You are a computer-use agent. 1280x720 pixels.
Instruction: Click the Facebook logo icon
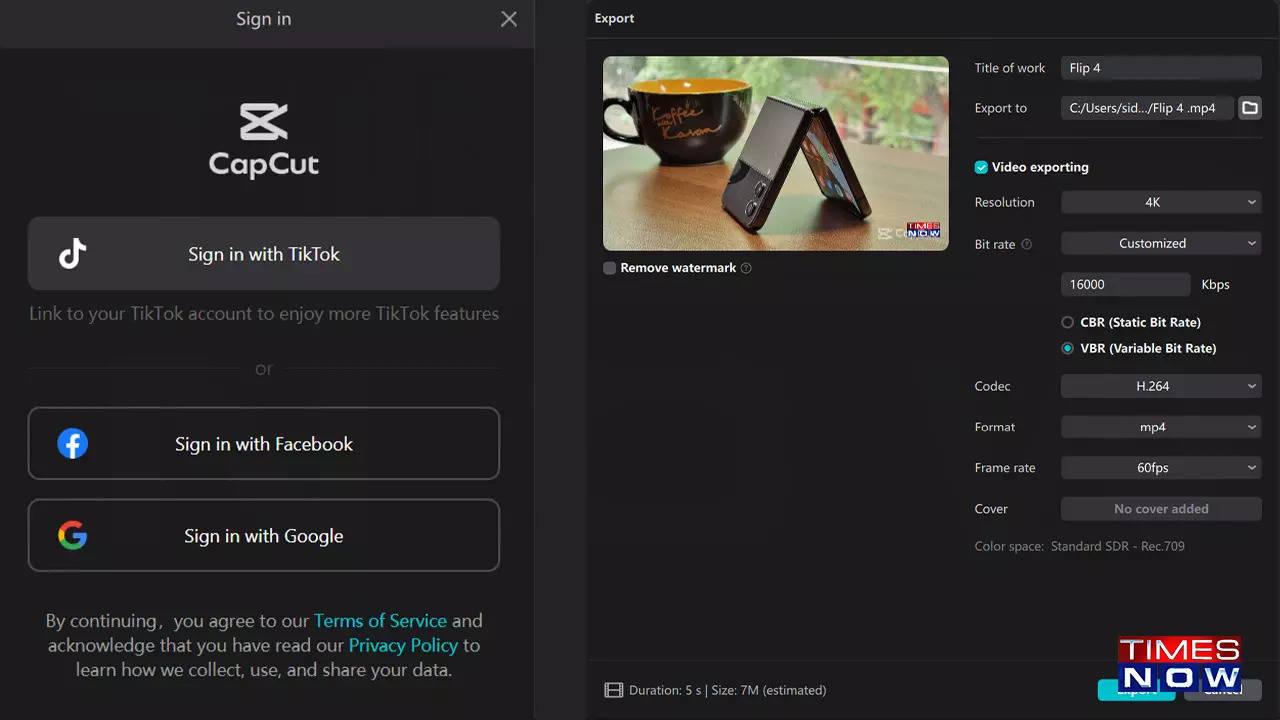tap(72, 443)
